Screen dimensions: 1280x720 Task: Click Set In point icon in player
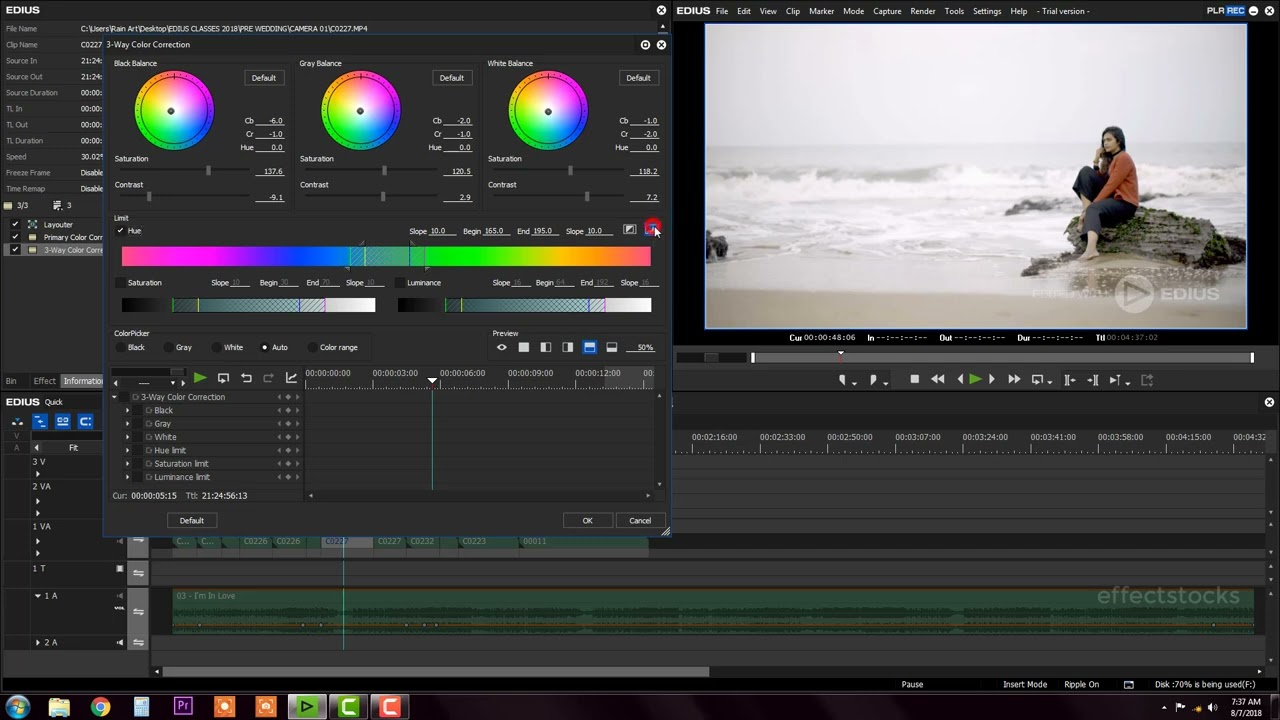pyautogui.click(x=845, y=380)
